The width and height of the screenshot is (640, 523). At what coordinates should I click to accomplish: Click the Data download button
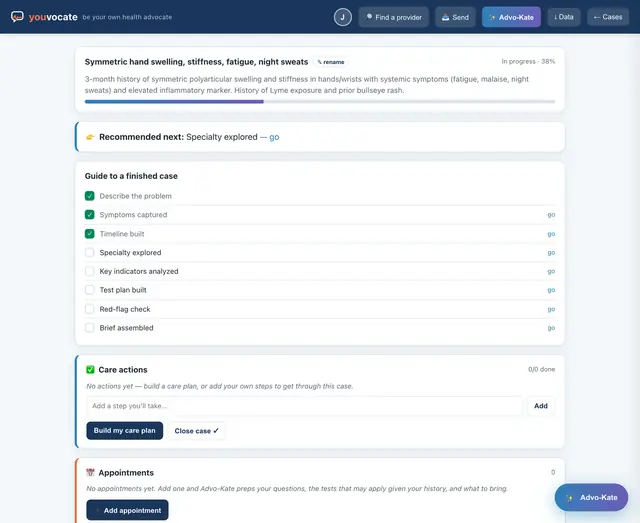click(x=564, y=17)
